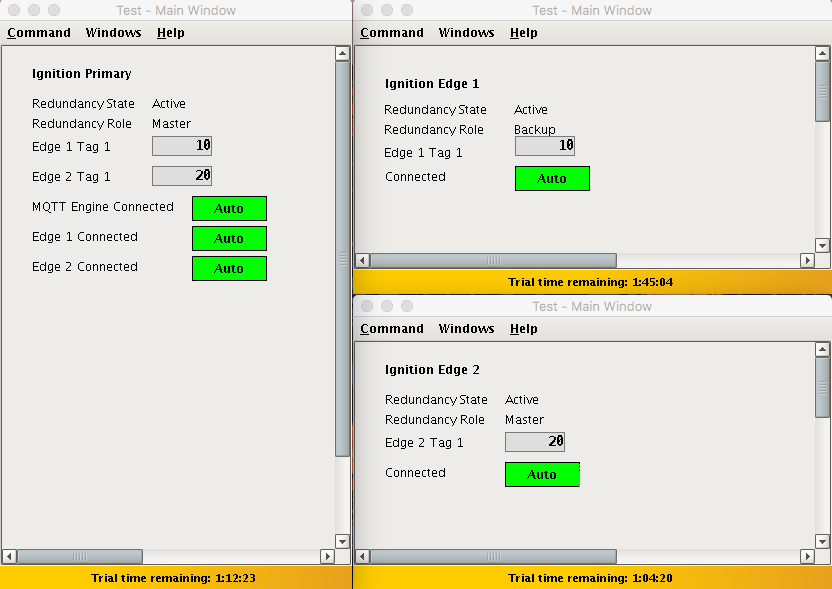Click scroll left arrow in Primary window
Image resolution: width=832 pixels, height=589 pixels.
8,557
